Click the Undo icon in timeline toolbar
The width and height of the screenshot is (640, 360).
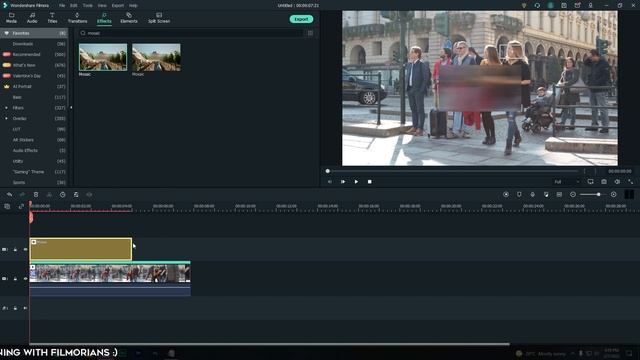(9, 195)
